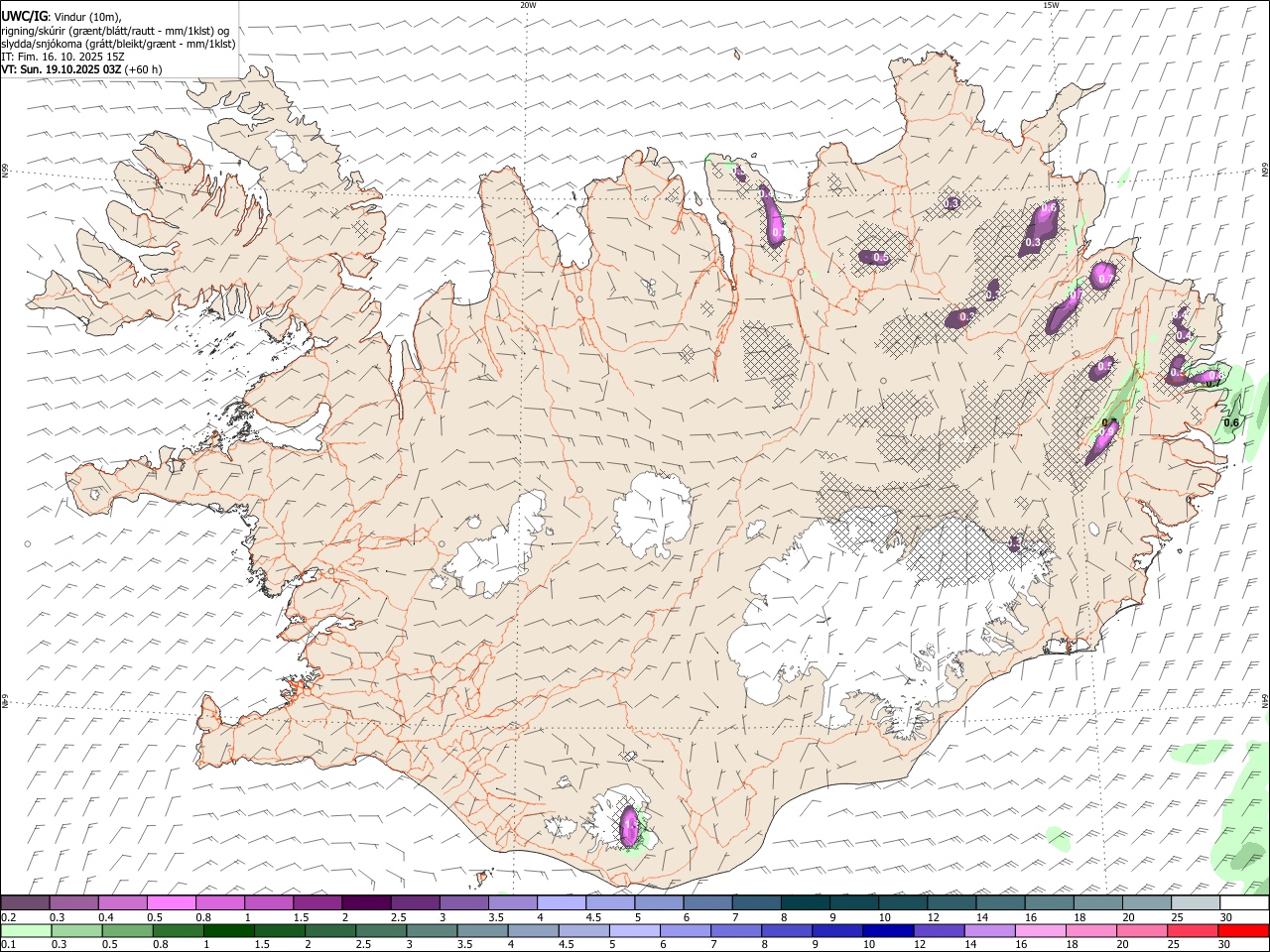Click the round white Hofsjökull glacier in central Iceland
This screenshot has height=952, width=1270.
pos(652,516)
